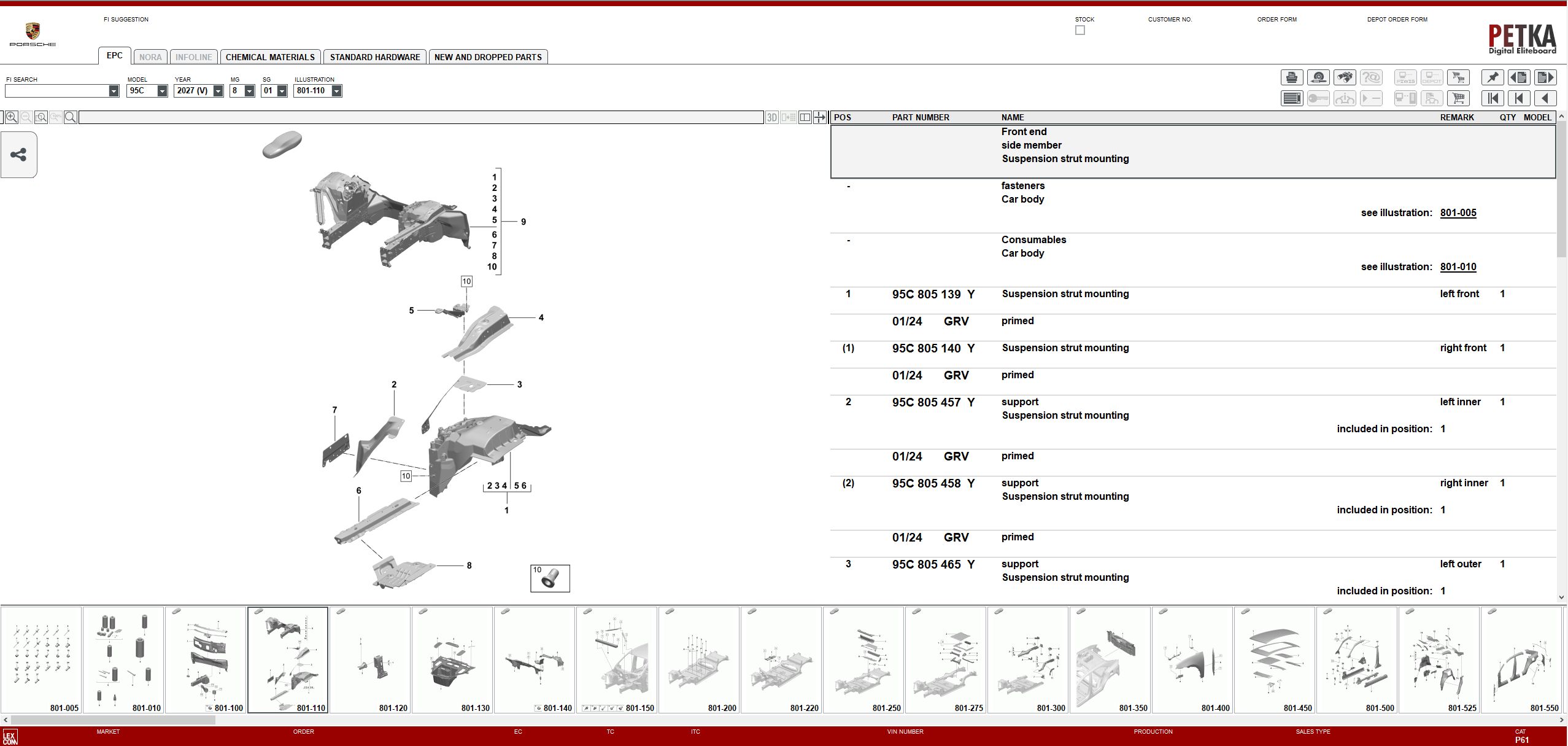
Task: Open the MG dropdown showing 8
Action: pyautogui.click(x=249, y=91)
